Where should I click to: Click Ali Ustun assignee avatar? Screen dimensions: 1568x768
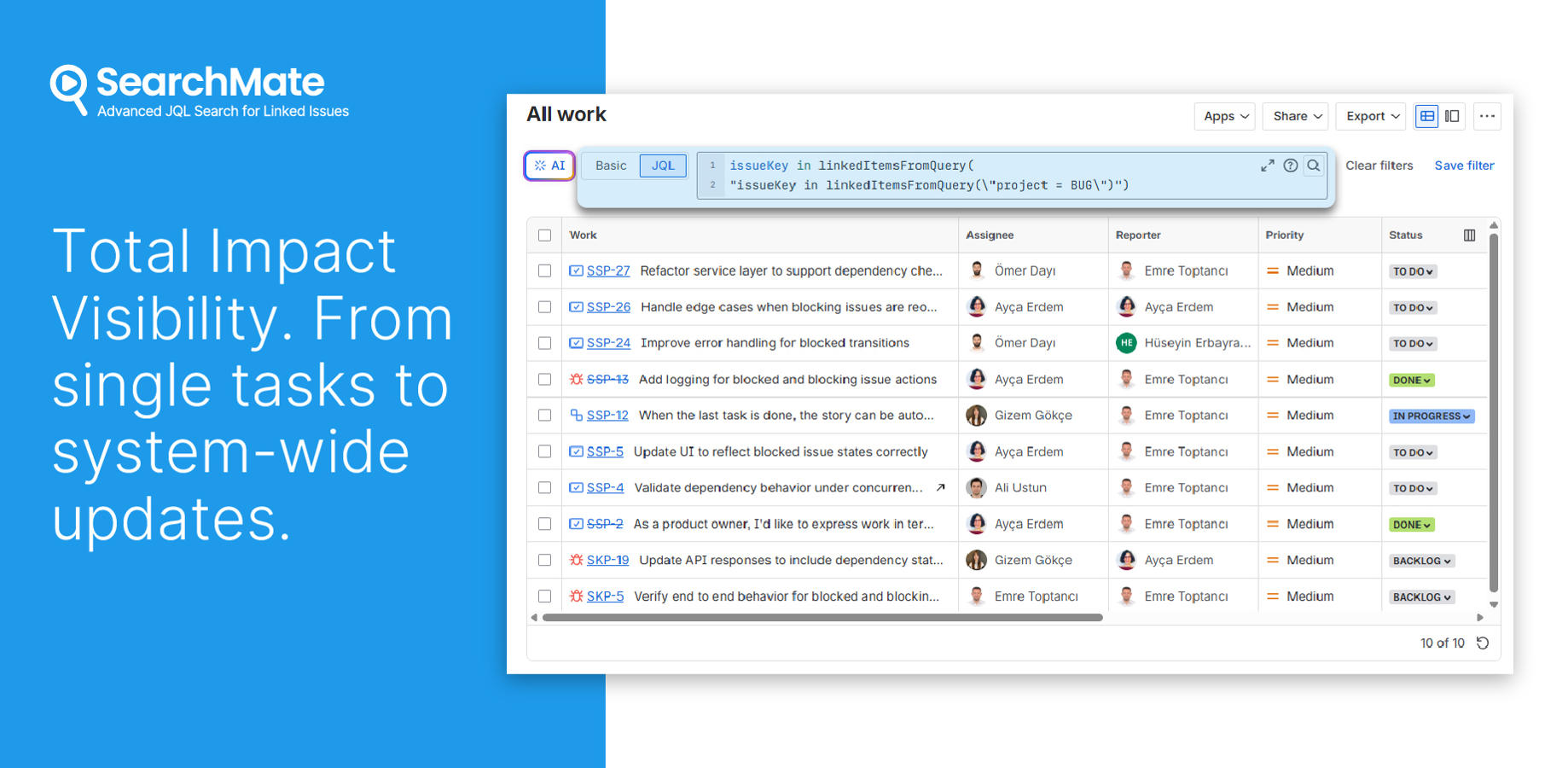click(x=977, y=488)
